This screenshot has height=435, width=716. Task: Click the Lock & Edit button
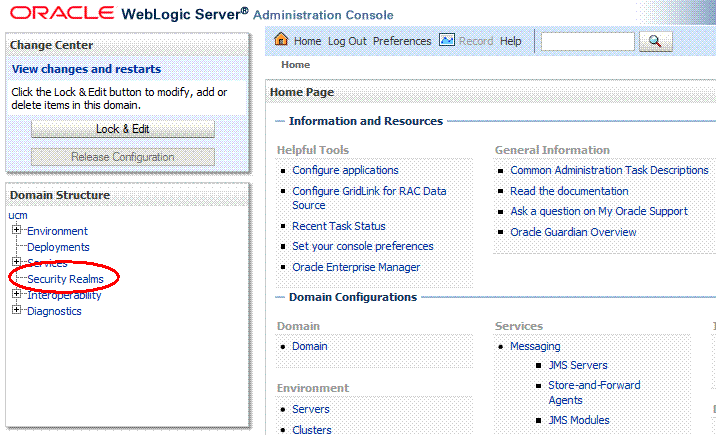coord(123,129)
